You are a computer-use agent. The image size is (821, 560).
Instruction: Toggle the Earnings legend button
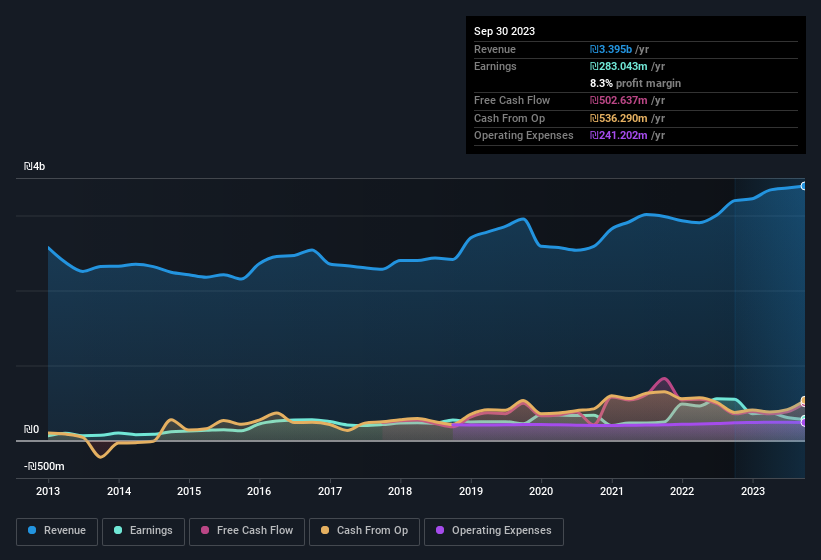143,531
